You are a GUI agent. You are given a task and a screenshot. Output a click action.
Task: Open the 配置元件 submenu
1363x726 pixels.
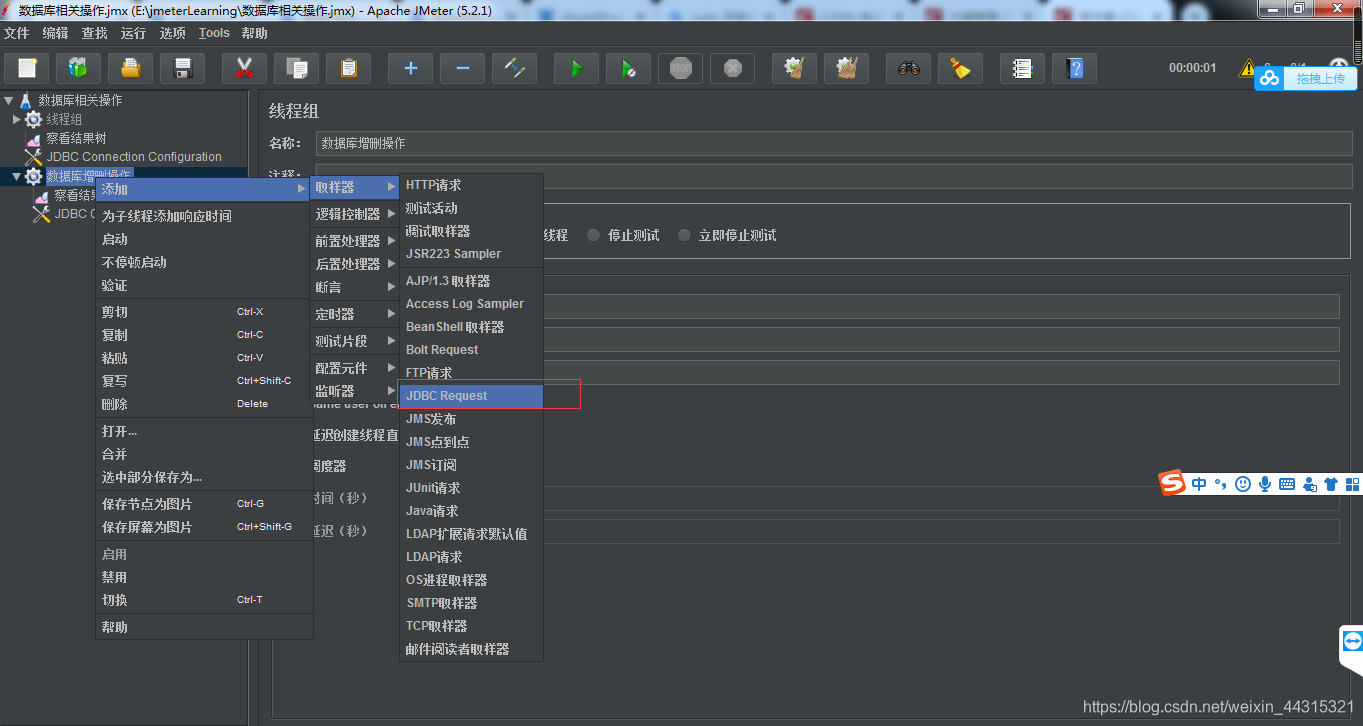[355, 368]
